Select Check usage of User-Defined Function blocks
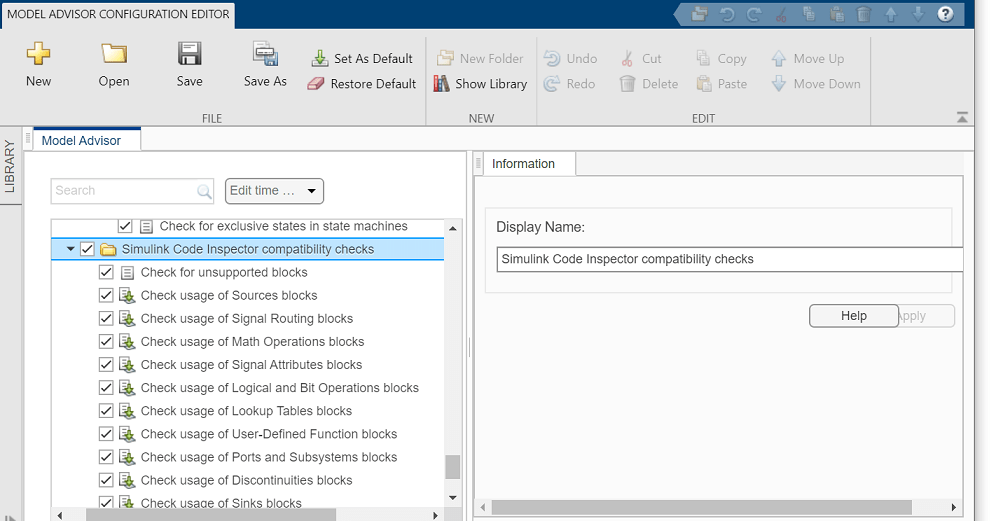 point(269,434)
